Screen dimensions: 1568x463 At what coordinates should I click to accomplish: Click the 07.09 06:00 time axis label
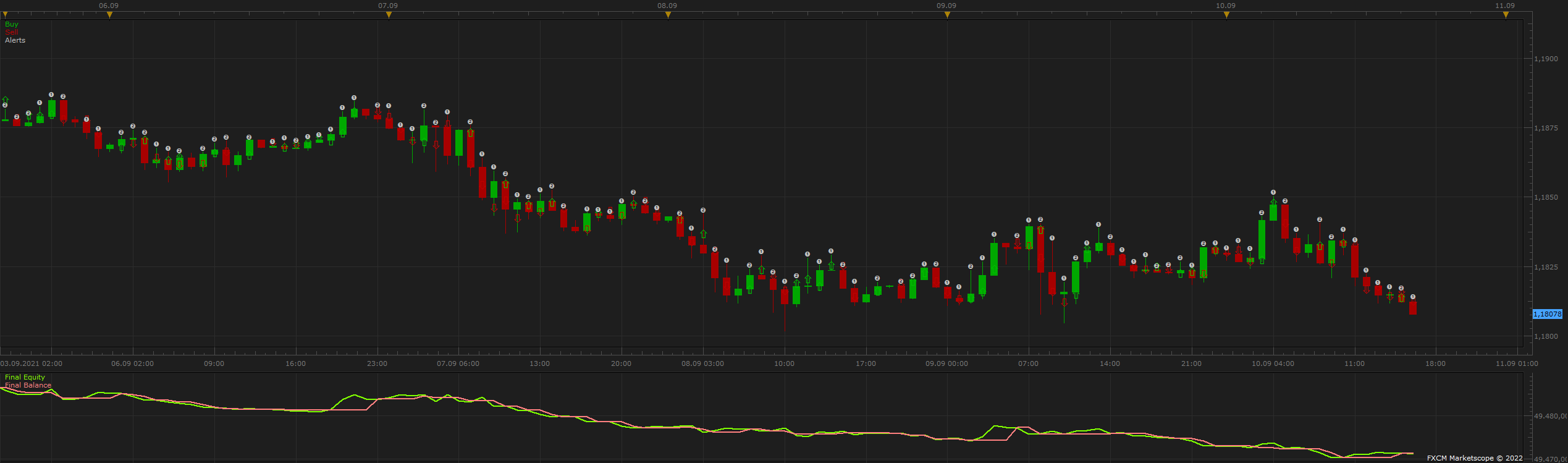click(458, 363)
